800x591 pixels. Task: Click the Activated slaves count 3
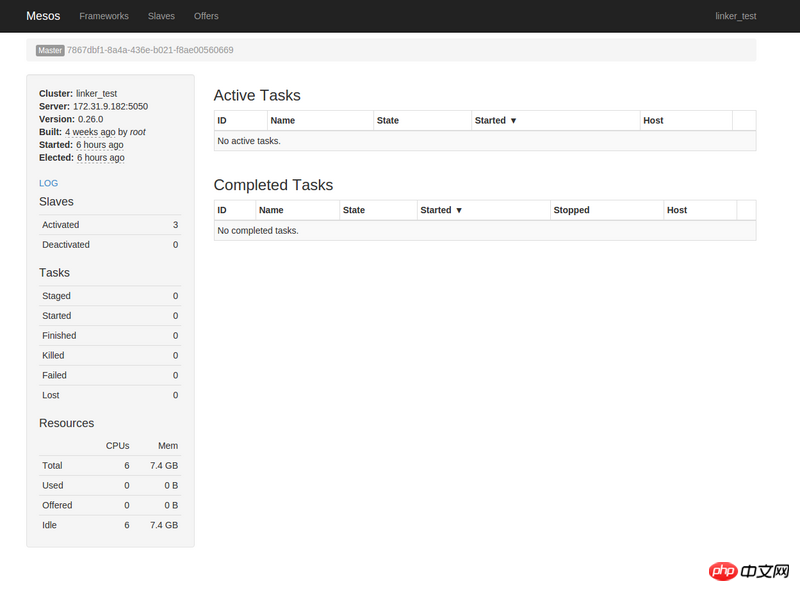coord(176,225)
